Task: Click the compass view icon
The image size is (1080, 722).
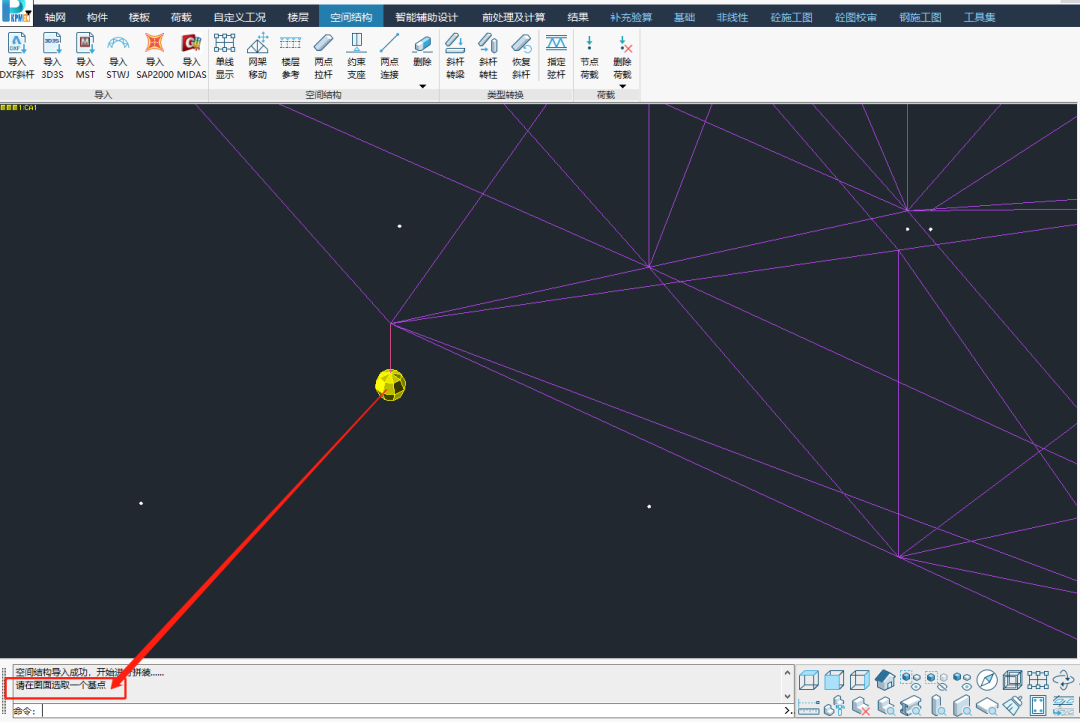Action: (x=987, y=681)
